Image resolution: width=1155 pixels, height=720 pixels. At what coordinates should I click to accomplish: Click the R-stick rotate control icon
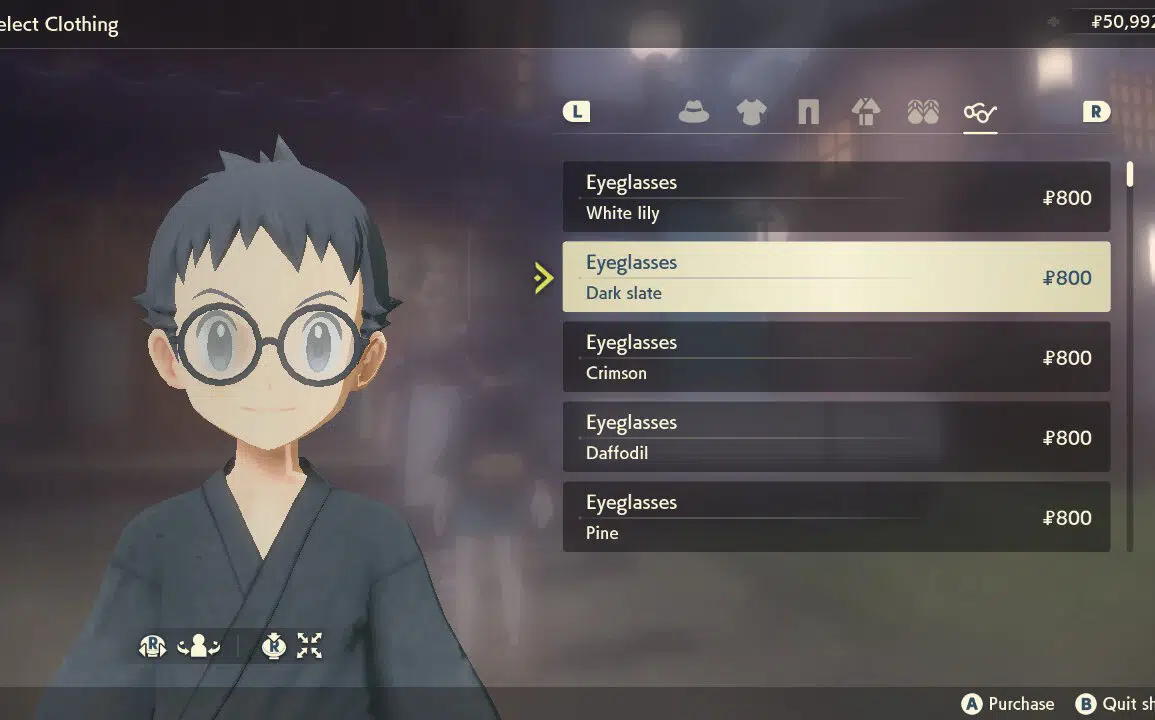(152, 646)
